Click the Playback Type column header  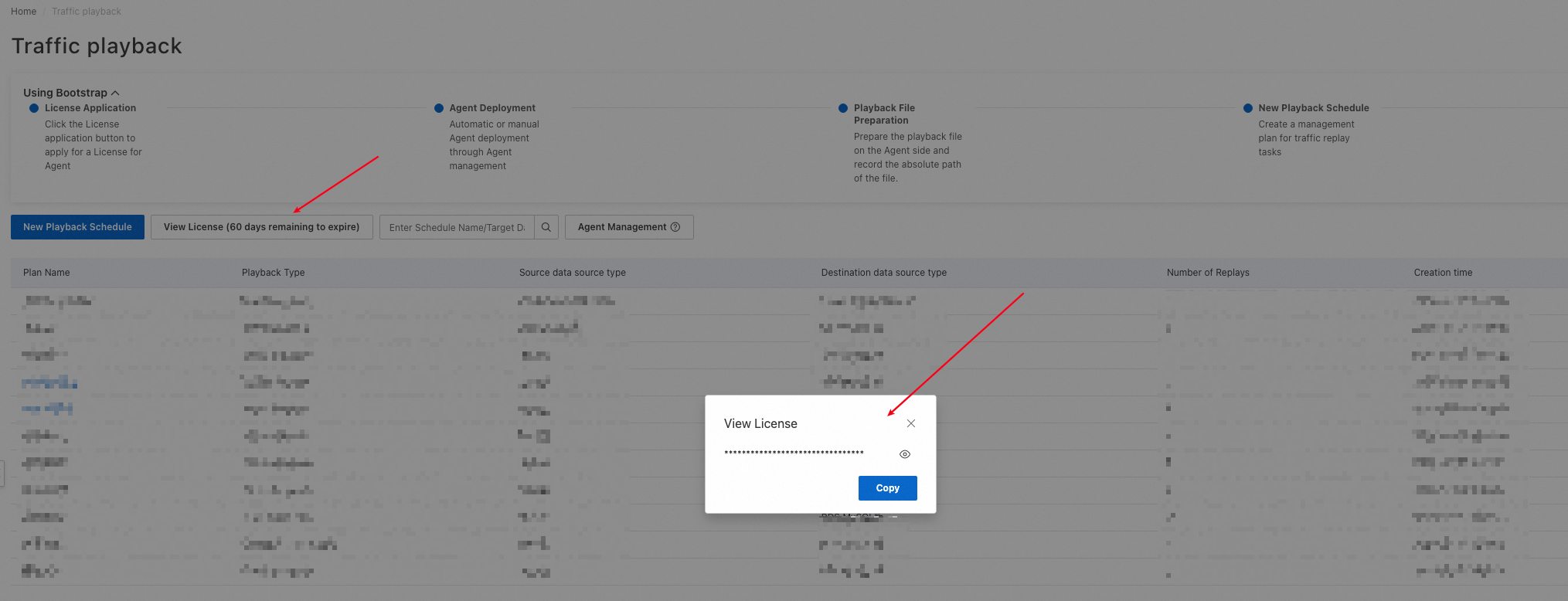273,273
